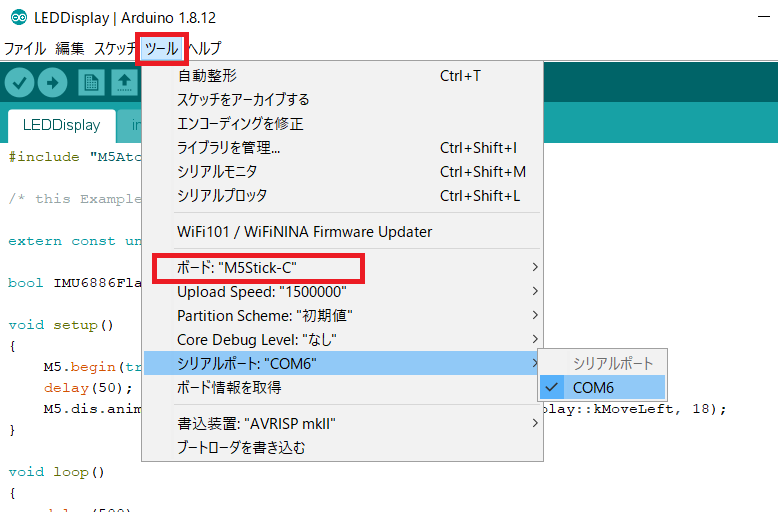Open ライブラリを管理... entry
This screenshot has width=778, height=512.
(x=342, y=147)
